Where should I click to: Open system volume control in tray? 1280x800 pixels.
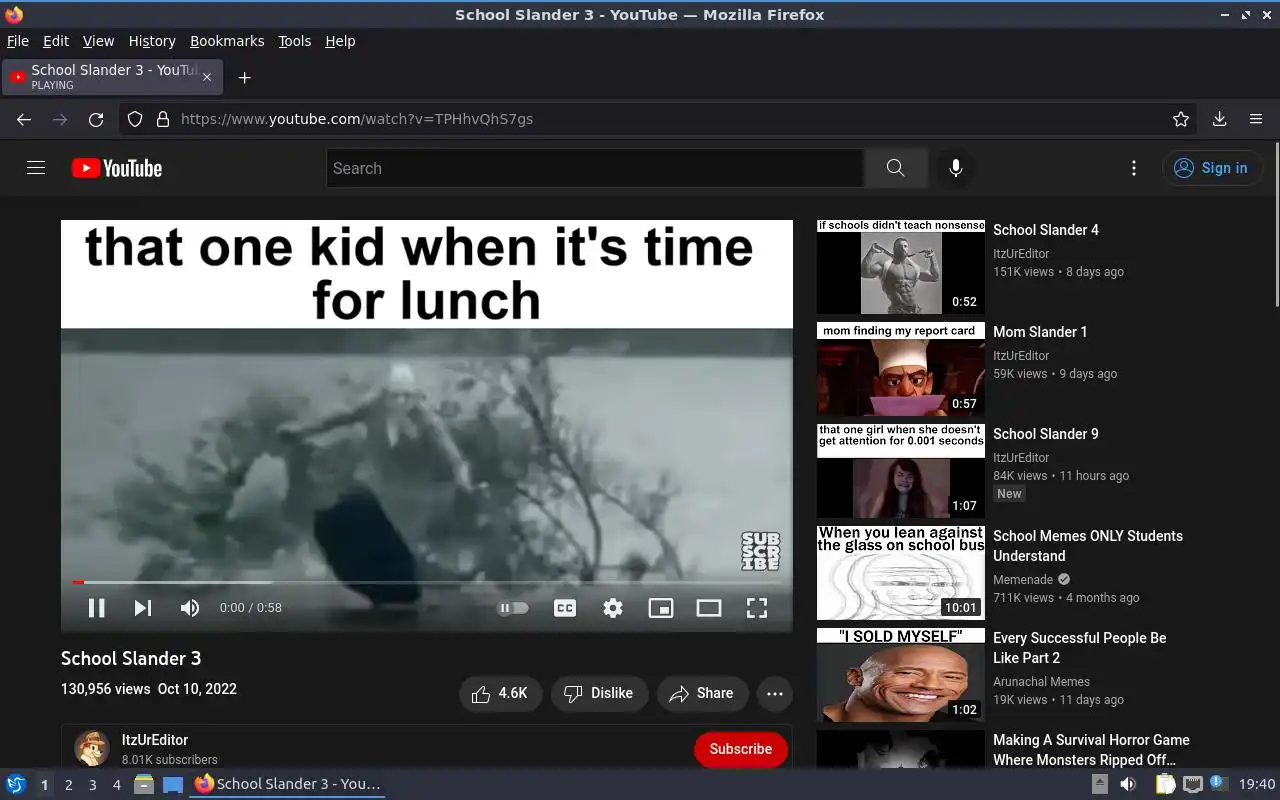tap(1128, 784)
